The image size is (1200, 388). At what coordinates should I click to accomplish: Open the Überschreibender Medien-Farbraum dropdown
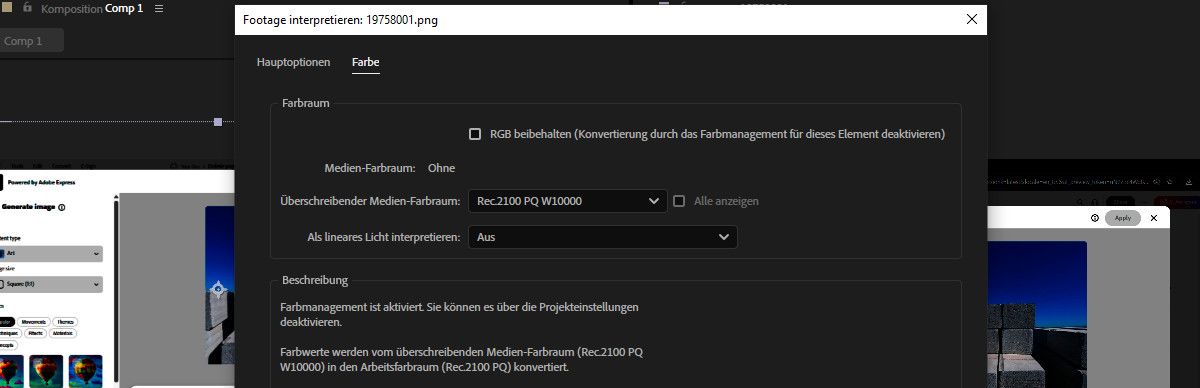pos(567,201)
